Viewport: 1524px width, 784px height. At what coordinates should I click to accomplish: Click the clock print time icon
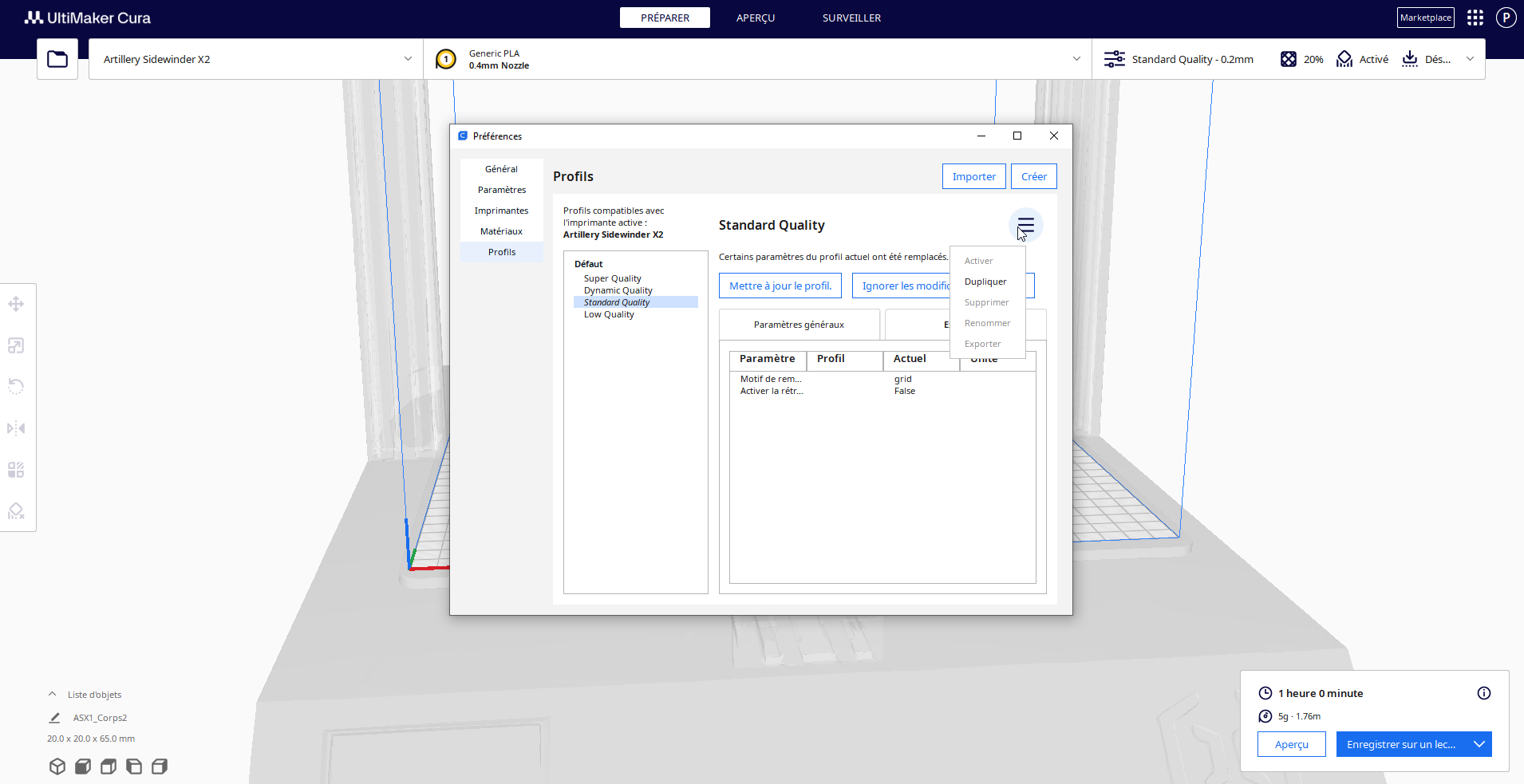point(1265,693)
